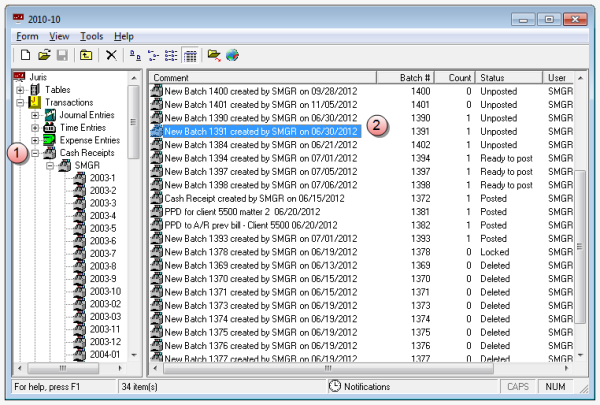Click the Open folder toolbar icon
Image resolution: width=600 pixels, height=405 pixels.
coord(44,55)
